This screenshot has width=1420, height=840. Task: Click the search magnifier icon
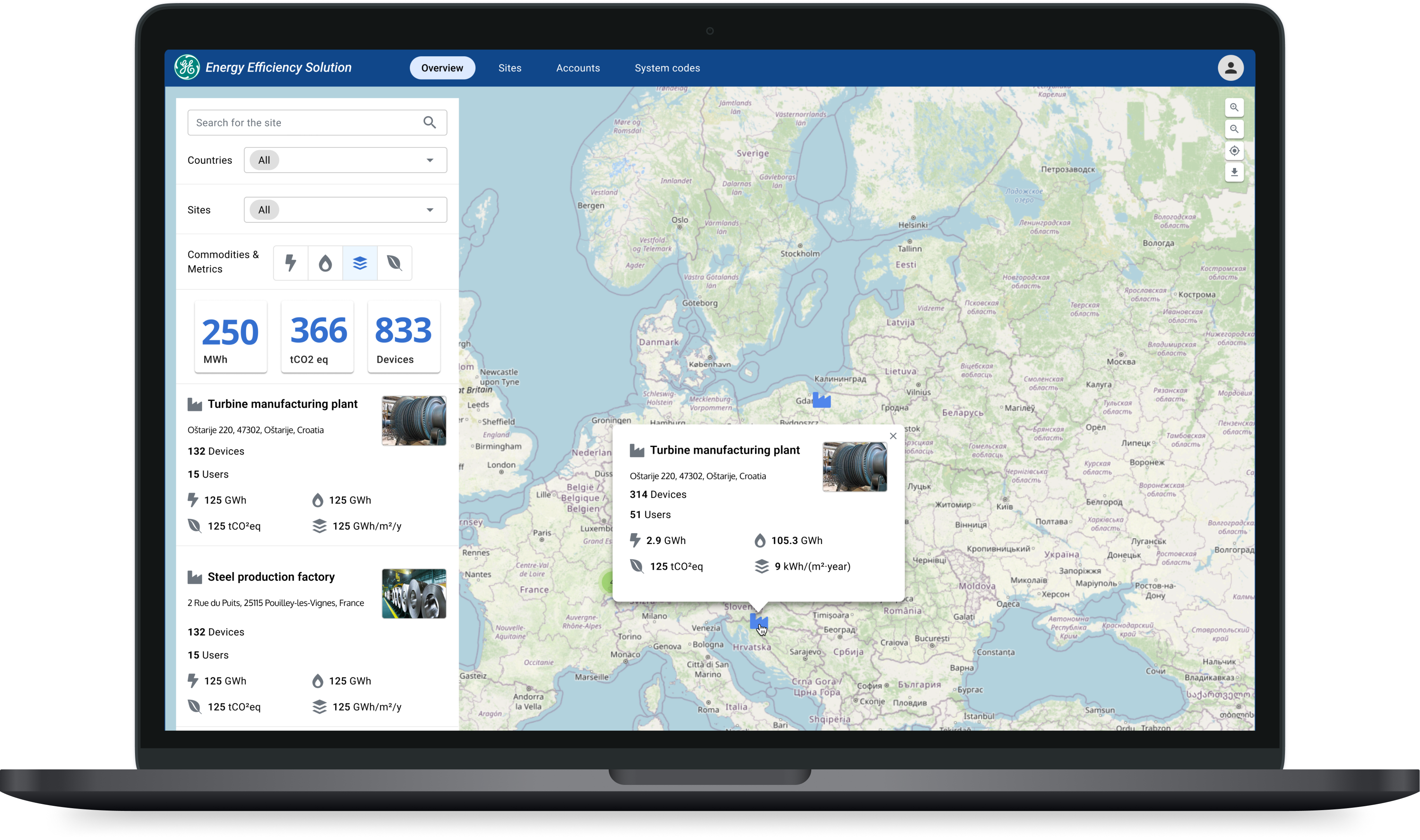pos(429,122)
